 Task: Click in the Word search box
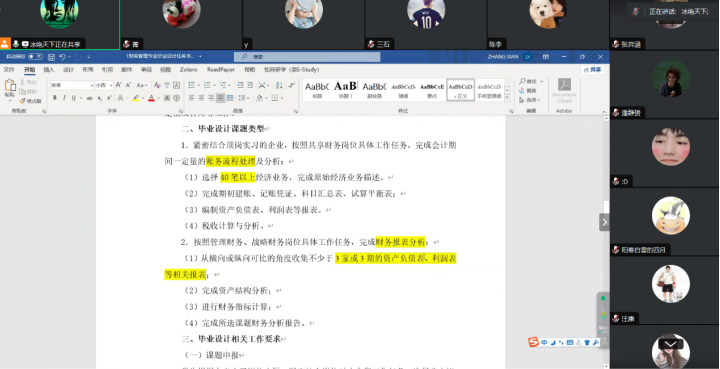pyautogui.click(x=307, y=56)
